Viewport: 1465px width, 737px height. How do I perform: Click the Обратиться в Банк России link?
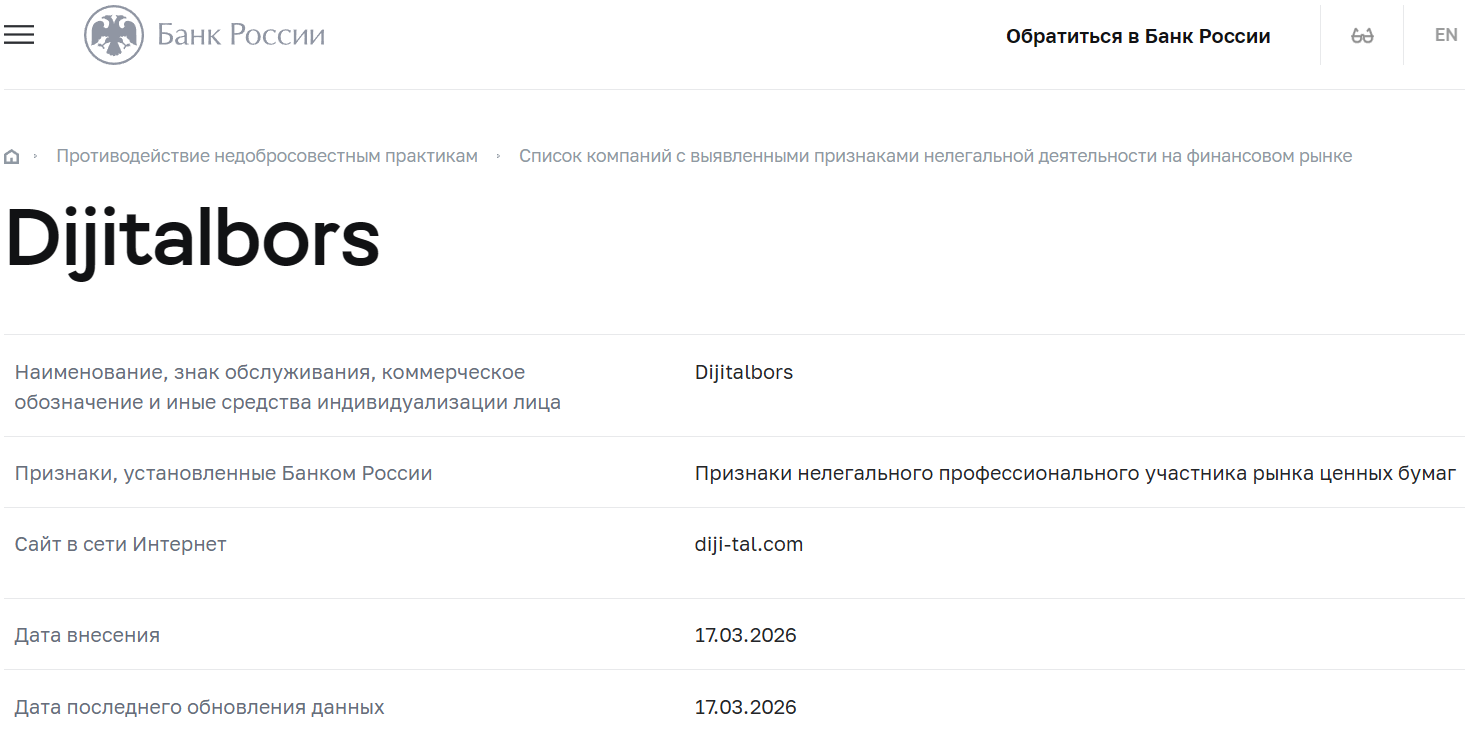[1139, 35]
